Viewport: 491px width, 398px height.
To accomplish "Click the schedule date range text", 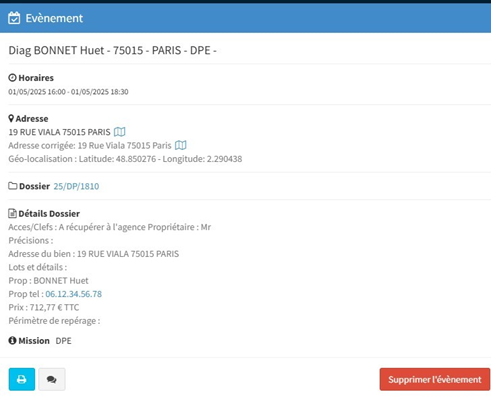I will (x=68, y=92).
